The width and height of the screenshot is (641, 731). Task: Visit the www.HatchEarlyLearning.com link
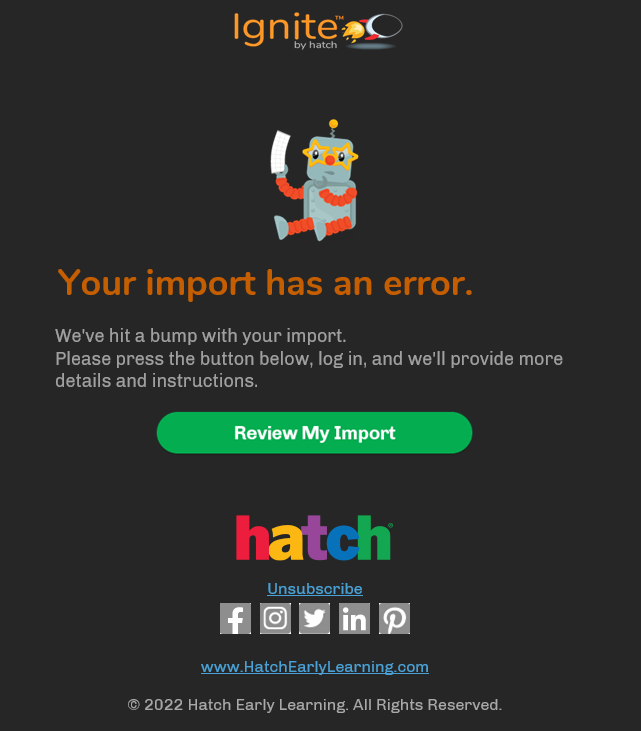(x=315, y=667)
